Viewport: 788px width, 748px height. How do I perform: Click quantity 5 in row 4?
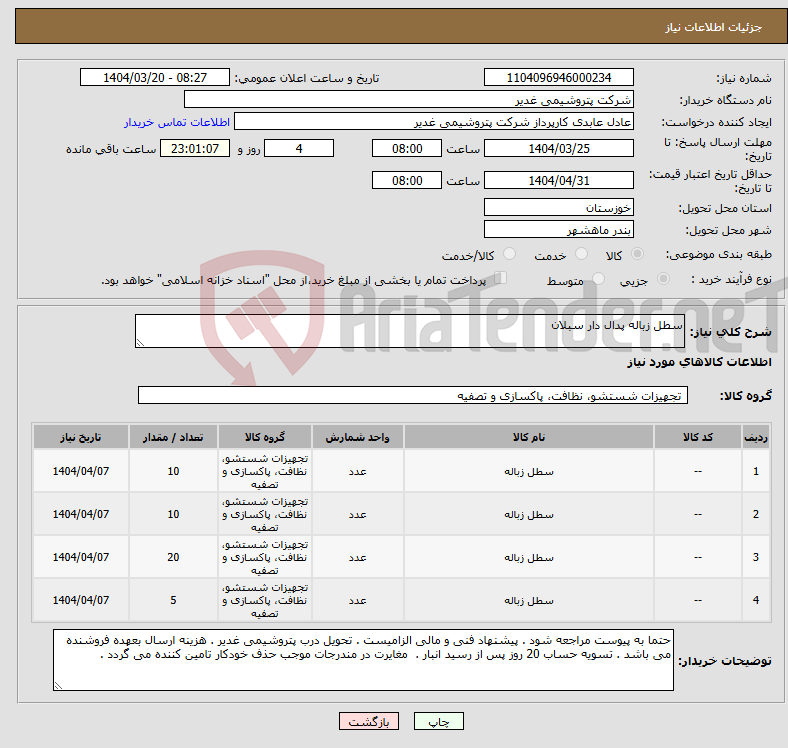[173, 600]
